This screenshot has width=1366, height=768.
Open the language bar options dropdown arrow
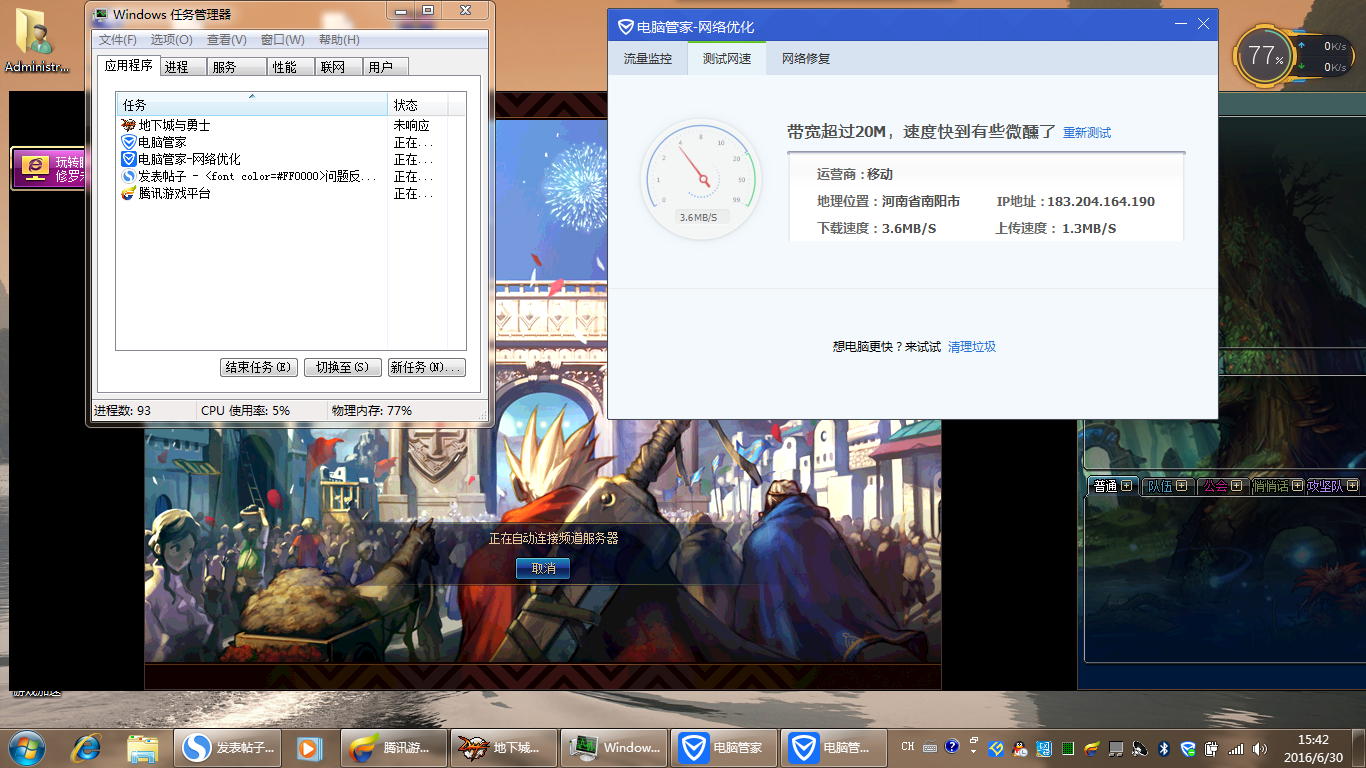[x=973, y=753]
